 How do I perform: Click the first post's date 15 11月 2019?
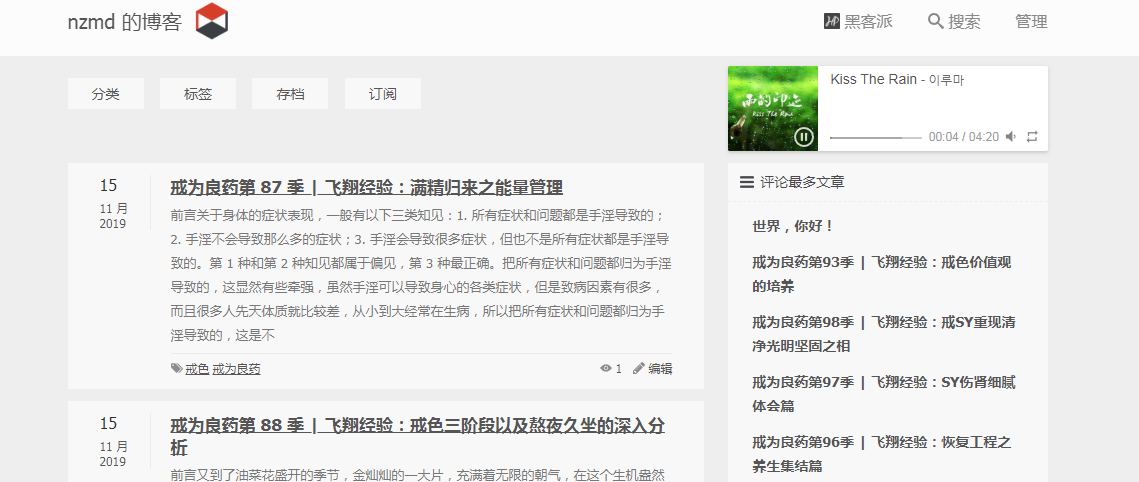tap(113, 204)
